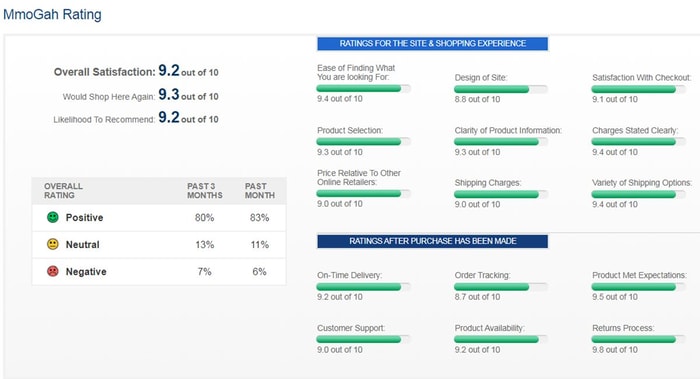Click the Past Month column header

click(x=260, y=191)
